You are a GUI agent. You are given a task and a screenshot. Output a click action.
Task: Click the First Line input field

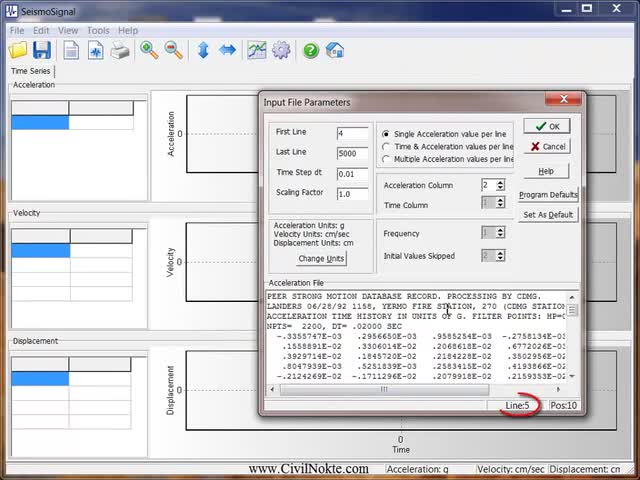pyautogui.click(x=352, y=133)
